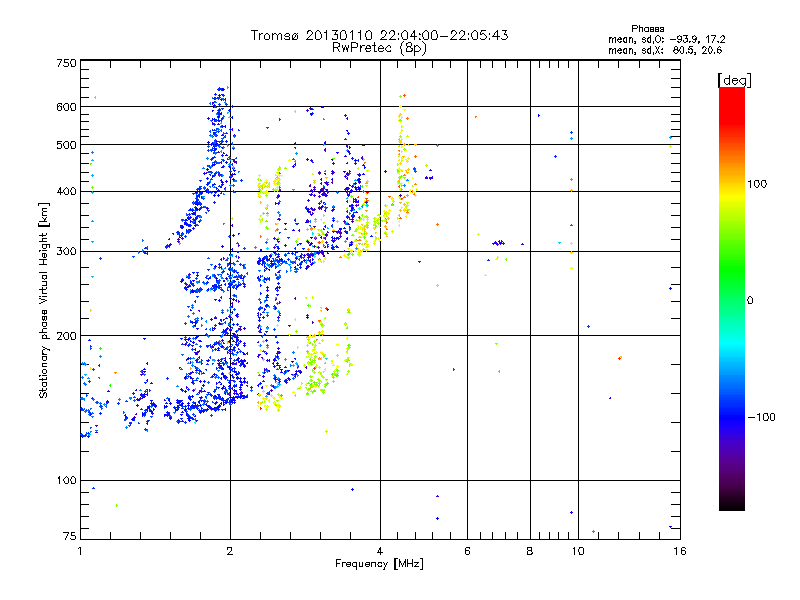Click the '750' y-axis tick label
Image resolution: width=800 pixels, height=600 pixels.
(x=66, y=63)
